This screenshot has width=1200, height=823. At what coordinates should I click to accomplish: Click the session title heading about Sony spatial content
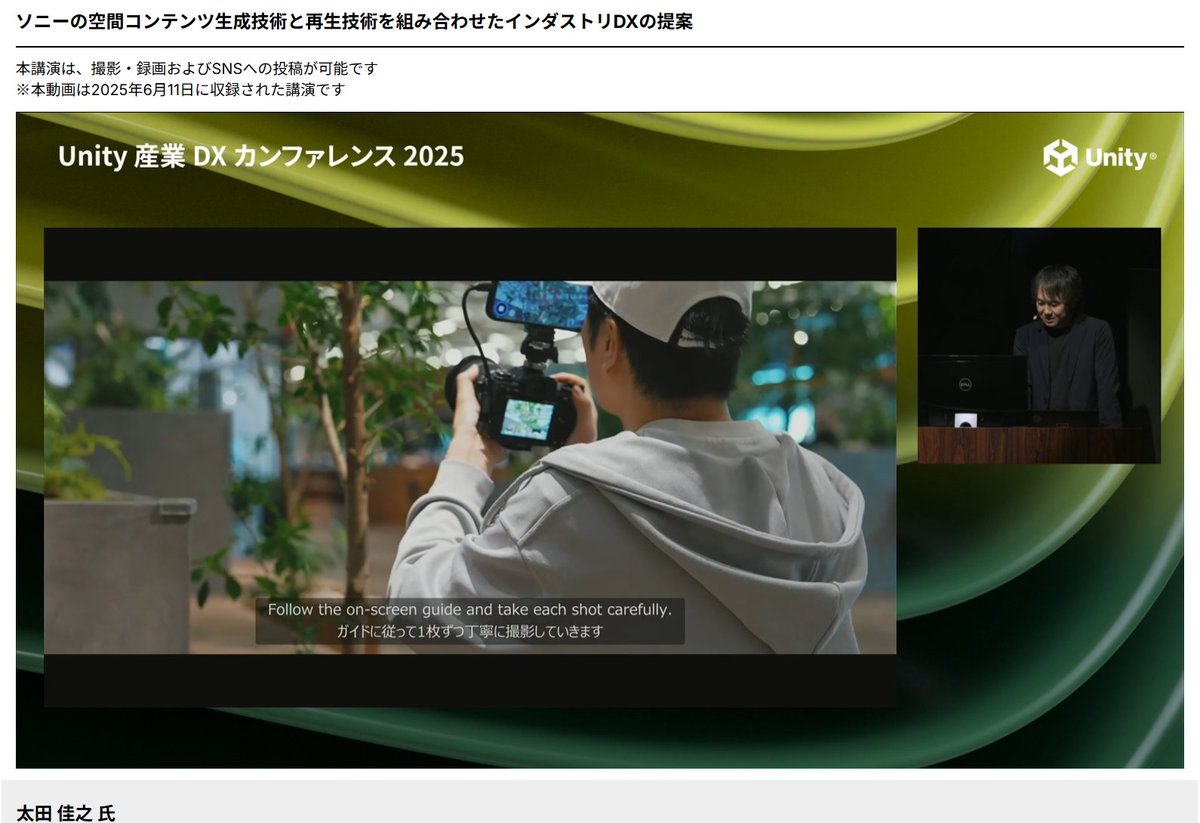click(354, 21)
